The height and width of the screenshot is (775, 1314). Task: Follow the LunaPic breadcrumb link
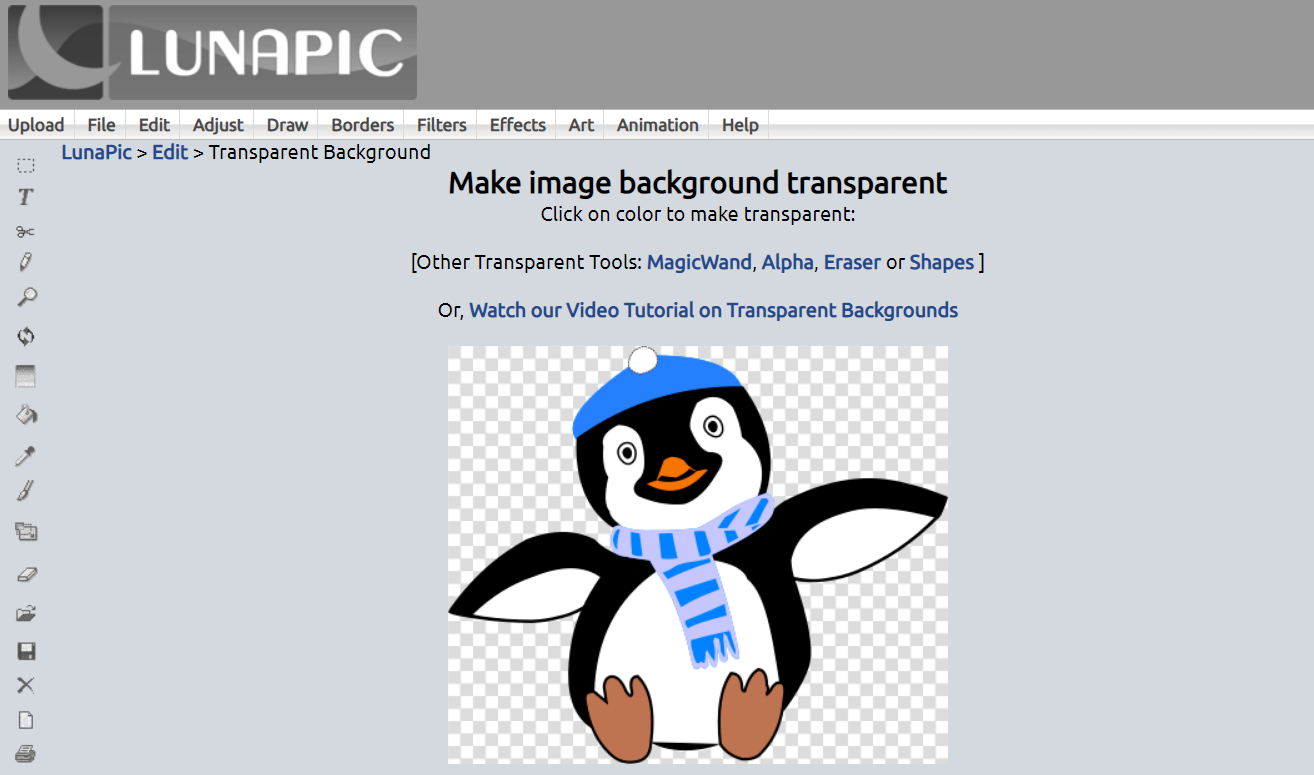96,152
